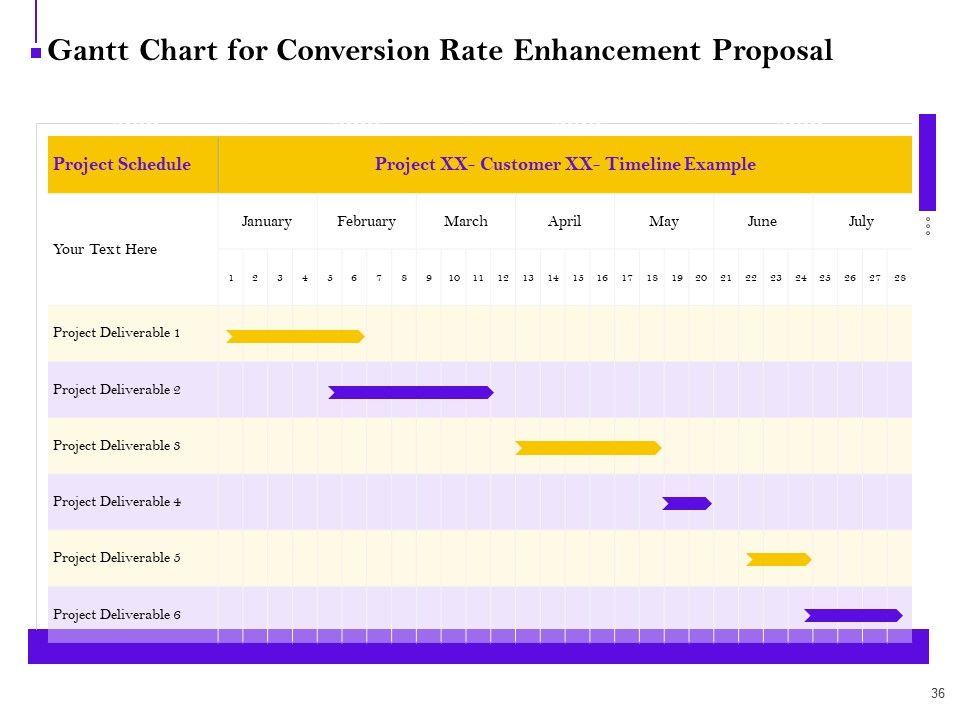Screen dimensions: 960x720
Task: Click the Project Deliverable 6 row label
Action: pyautogui.click(x=116, y=614)
